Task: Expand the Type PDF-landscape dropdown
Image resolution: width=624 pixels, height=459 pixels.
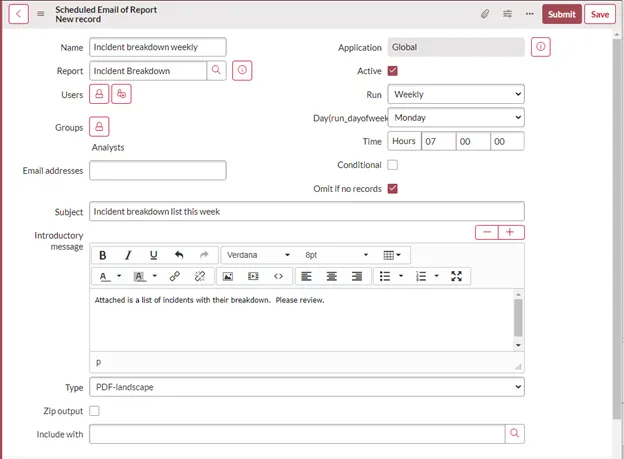Action: (x=307, y=387)
